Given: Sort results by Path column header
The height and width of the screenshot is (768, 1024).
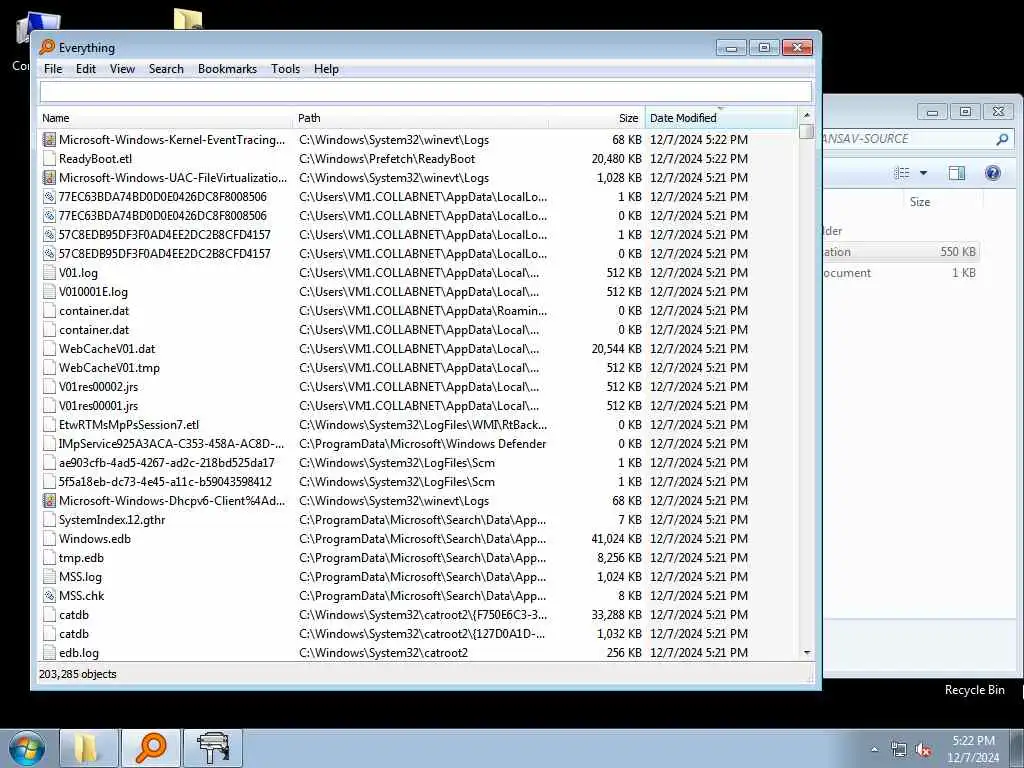Looking at the screenshot, I should pos(421,118).
